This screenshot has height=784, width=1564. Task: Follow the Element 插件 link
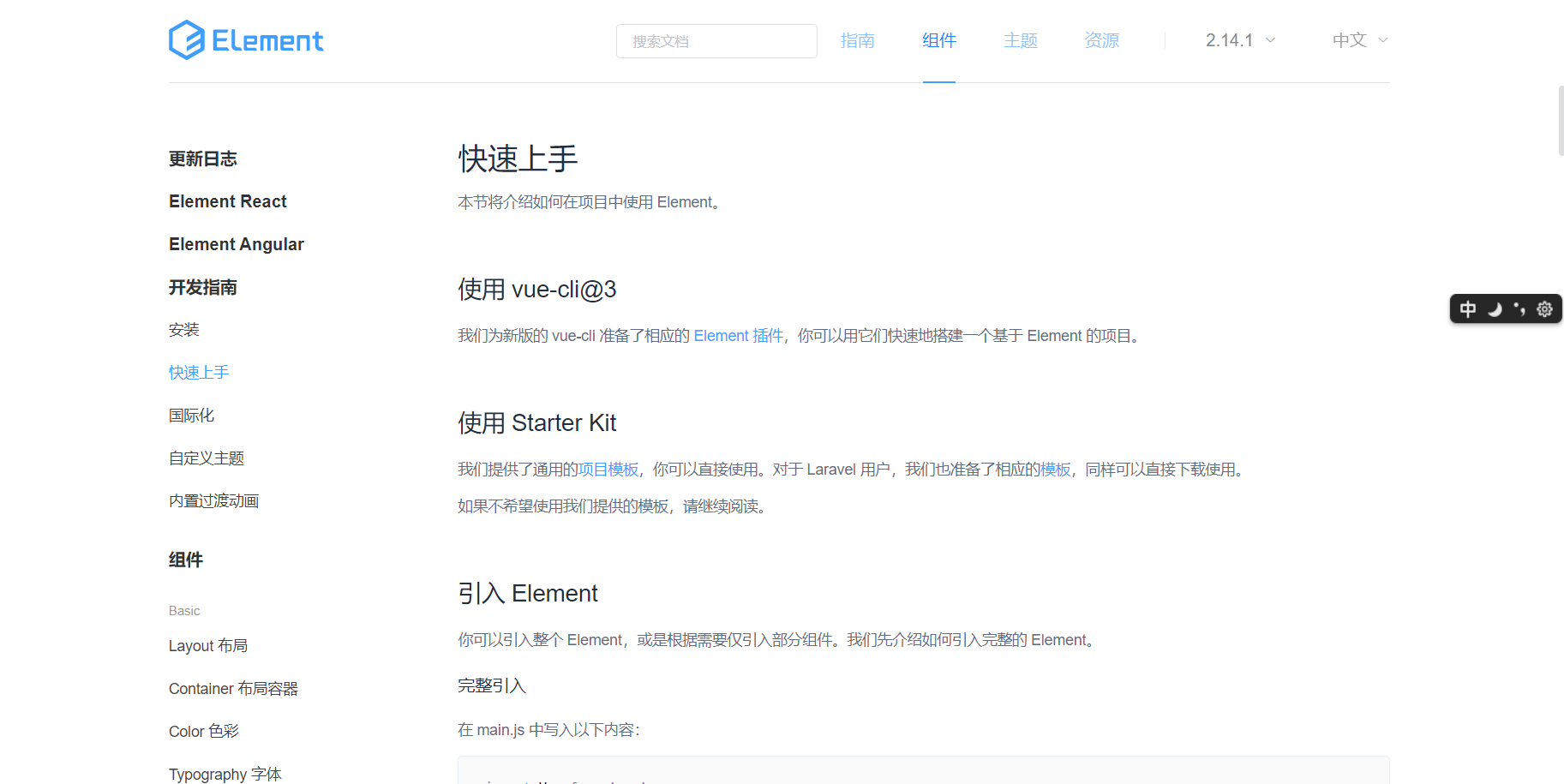[x=739, y=336]
